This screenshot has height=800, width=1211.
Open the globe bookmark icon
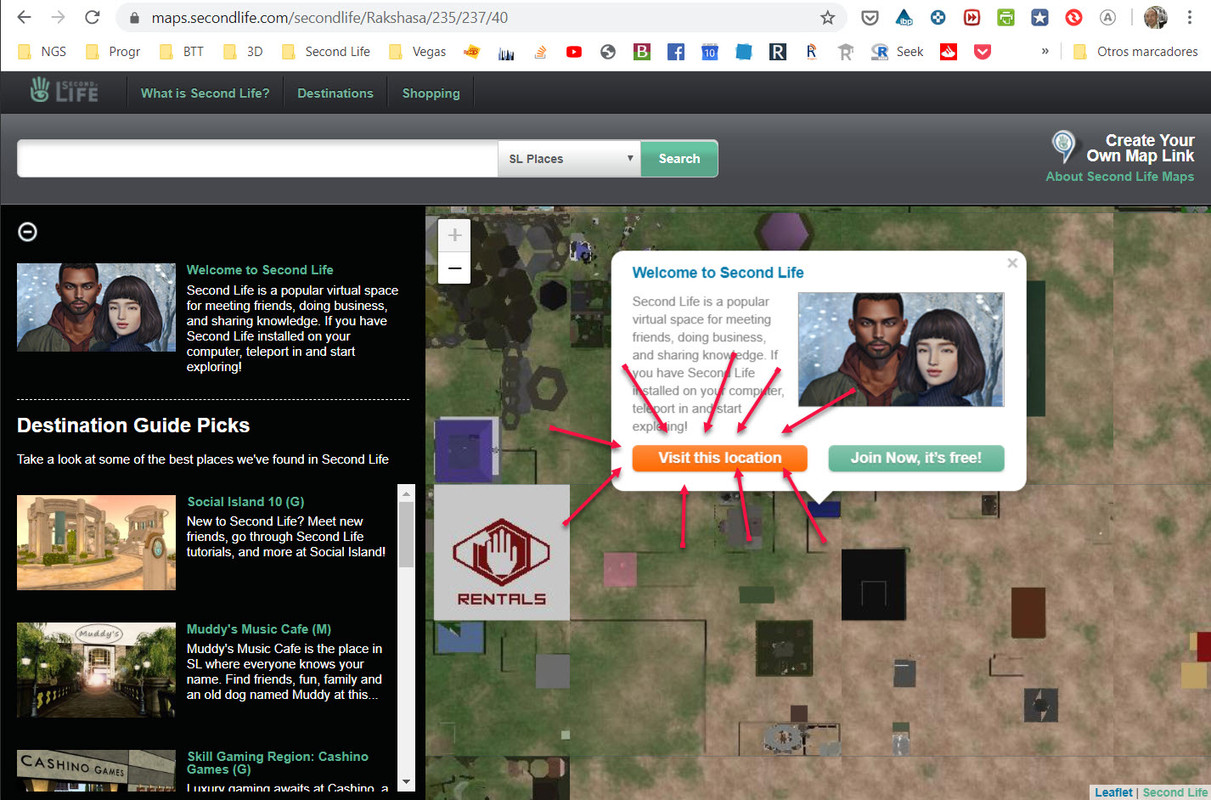[x=607, y=52]
